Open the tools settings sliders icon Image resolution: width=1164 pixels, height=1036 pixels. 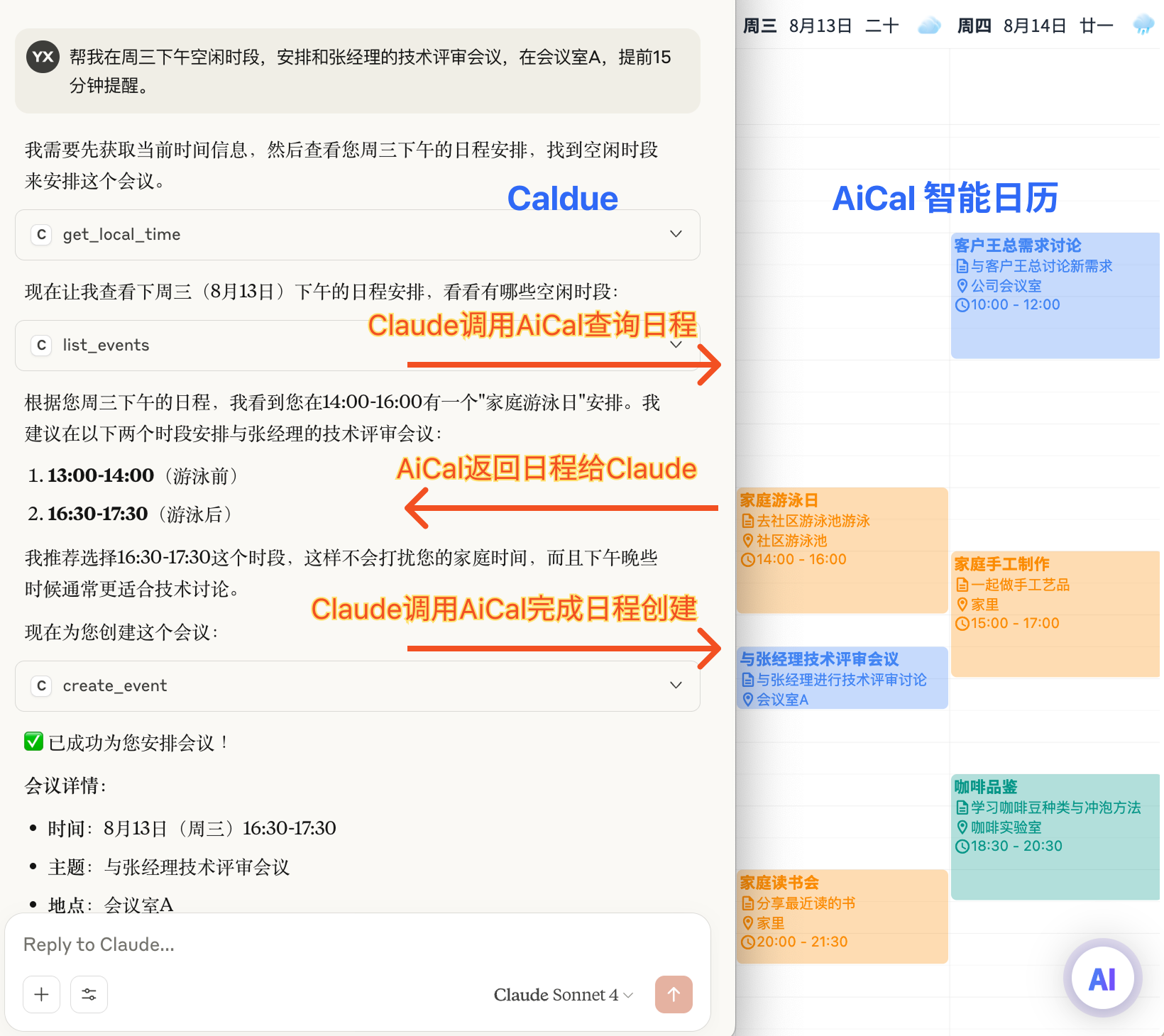coord(89,994)
